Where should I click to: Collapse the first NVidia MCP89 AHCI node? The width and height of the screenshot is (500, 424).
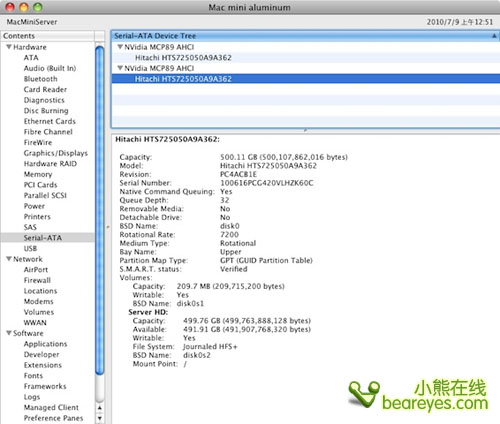pyautogui.click(x=120, y=47)
